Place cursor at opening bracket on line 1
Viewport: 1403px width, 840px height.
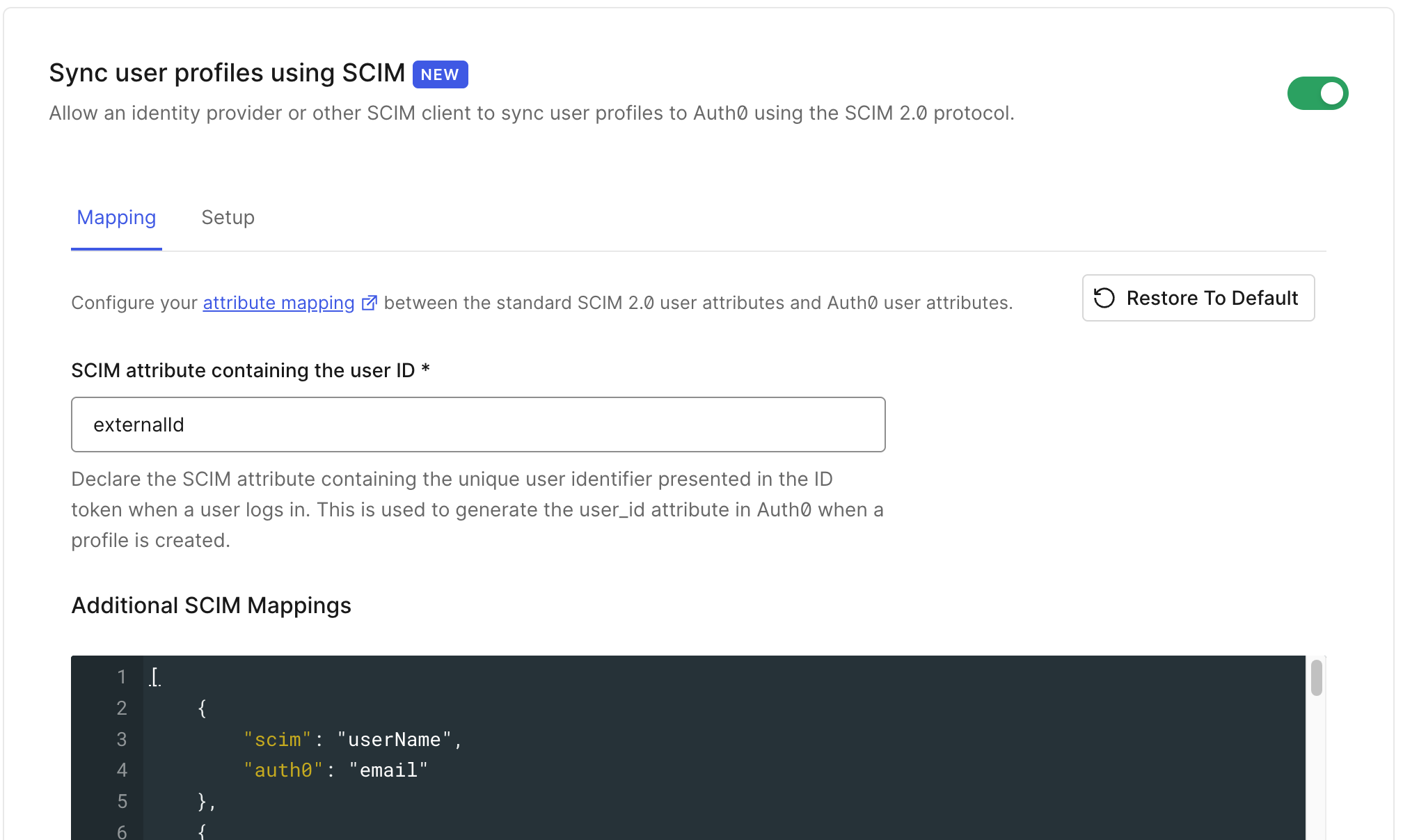[x=154, y=676]
